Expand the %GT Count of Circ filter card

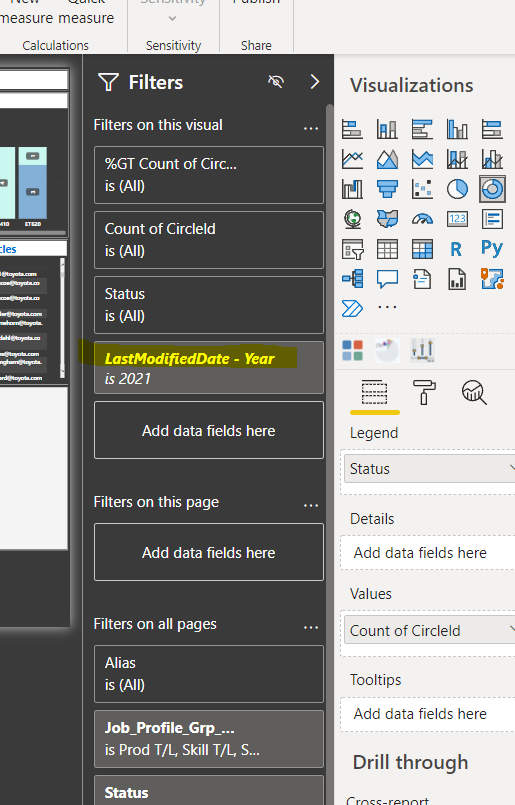point(208,175)
